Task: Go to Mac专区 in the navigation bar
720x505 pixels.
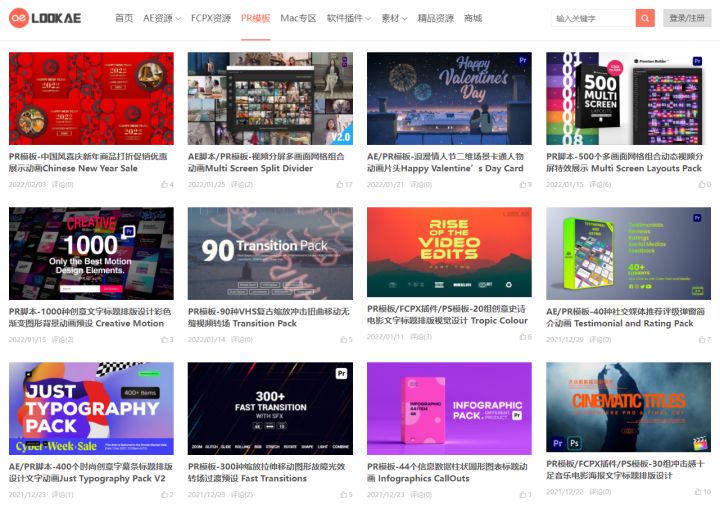Action: pyautogui.click(x=298, y=18)
